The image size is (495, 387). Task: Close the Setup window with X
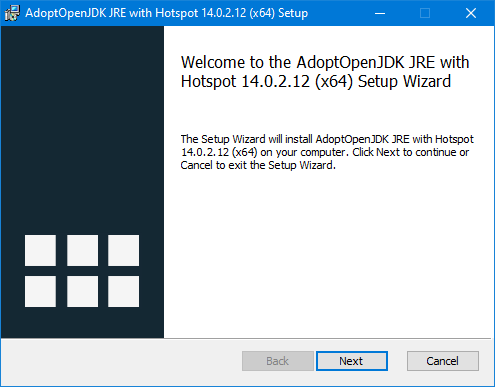pyautogui.click(x=471, y=13)
